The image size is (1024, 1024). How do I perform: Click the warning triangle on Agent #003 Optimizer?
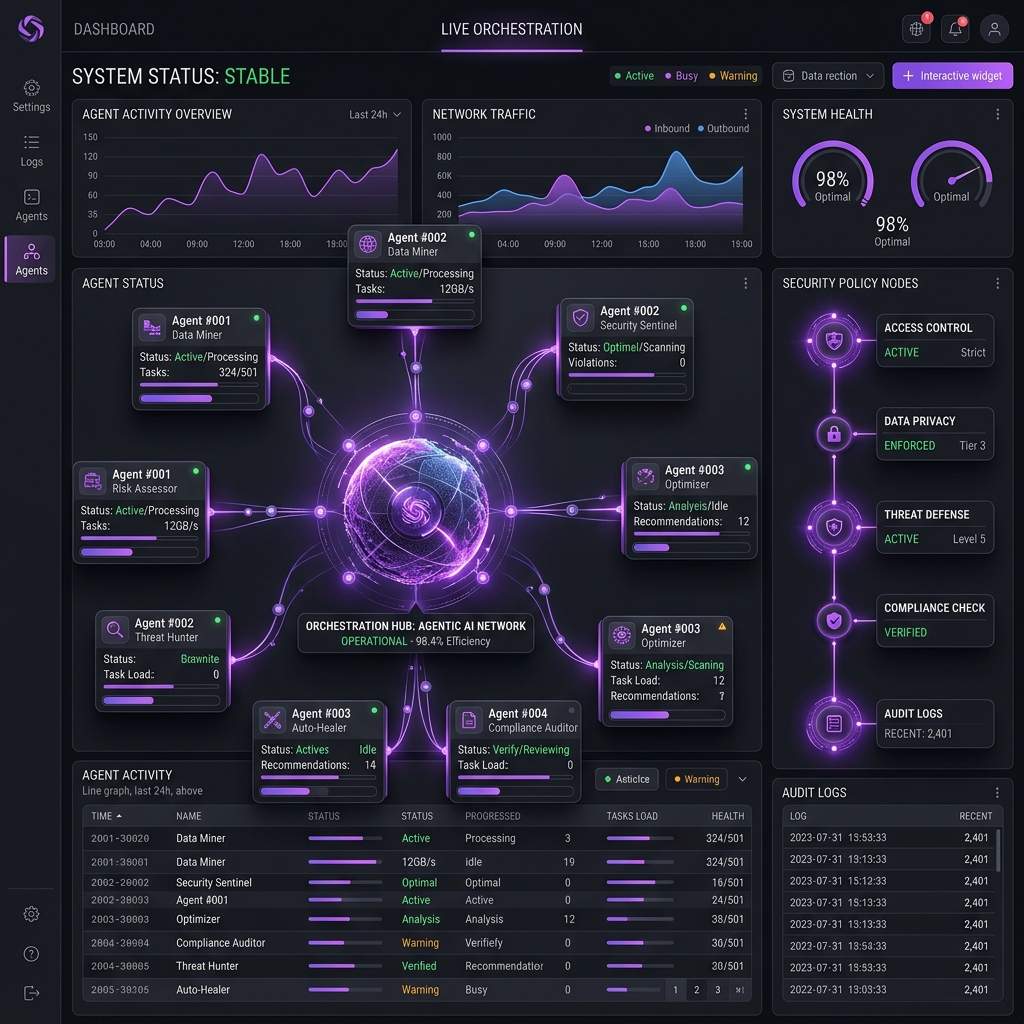pos(722,626)
